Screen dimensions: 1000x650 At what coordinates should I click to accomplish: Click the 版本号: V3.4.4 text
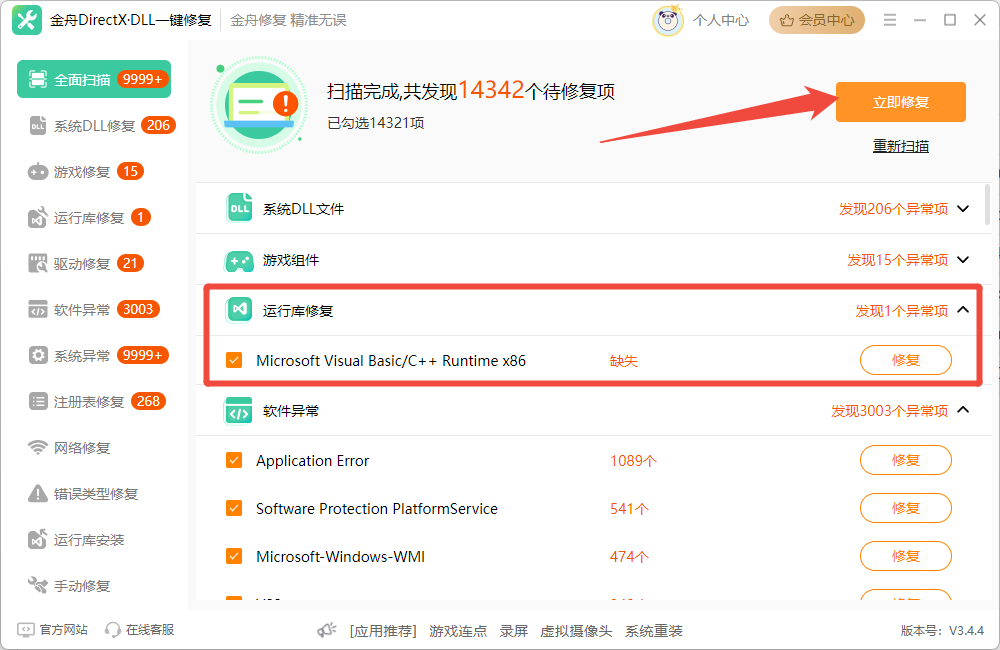click(x=942, y=631)
